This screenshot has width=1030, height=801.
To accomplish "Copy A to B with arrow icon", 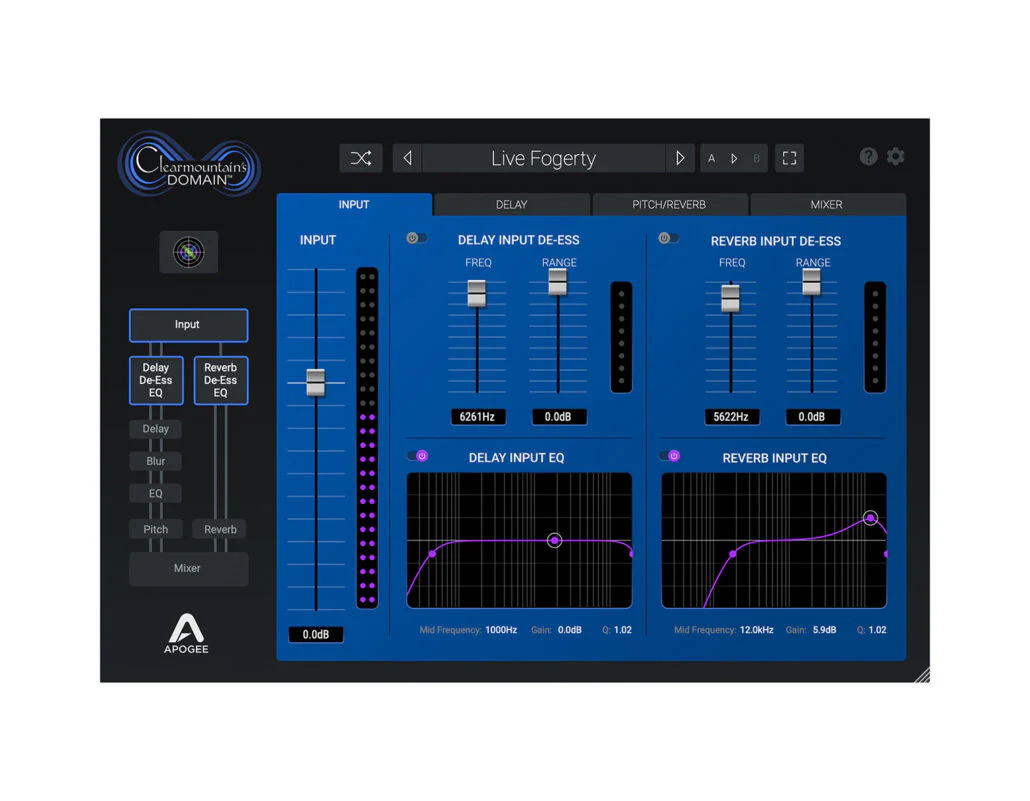I will click(734, 158).
